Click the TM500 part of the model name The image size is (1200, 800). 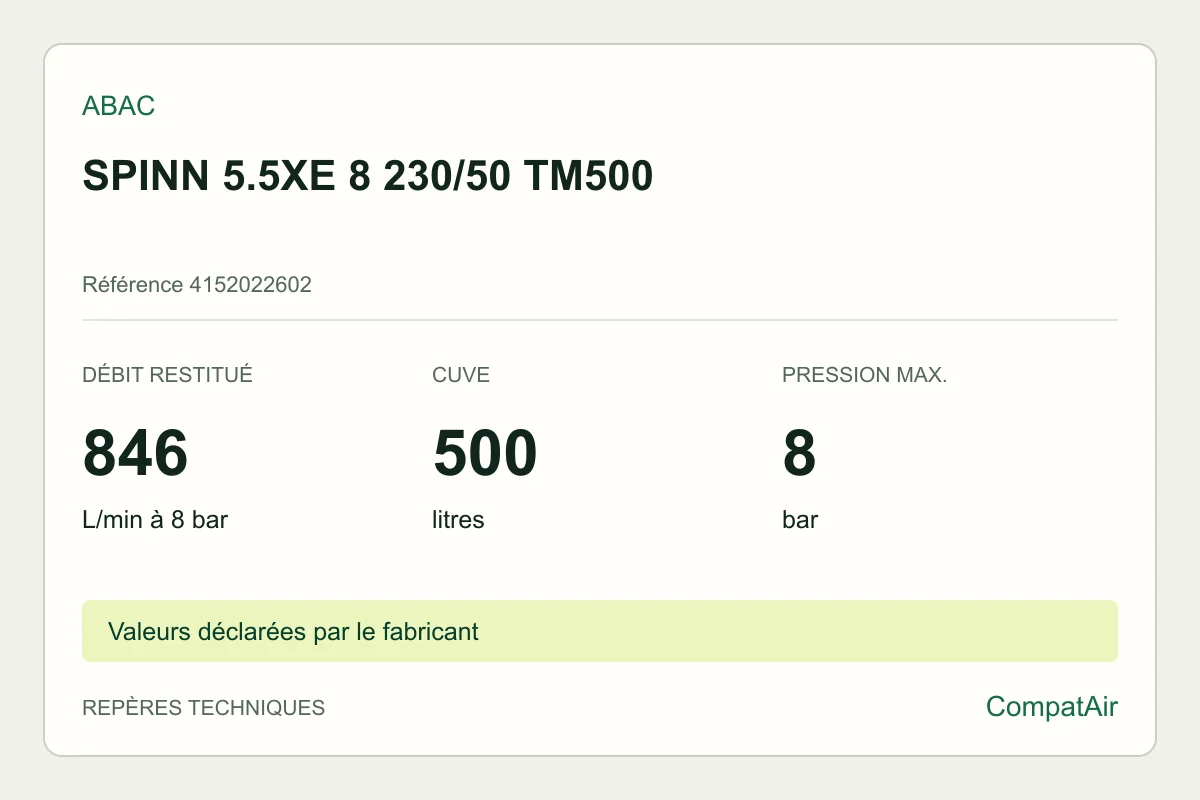(x=589, y=176)
